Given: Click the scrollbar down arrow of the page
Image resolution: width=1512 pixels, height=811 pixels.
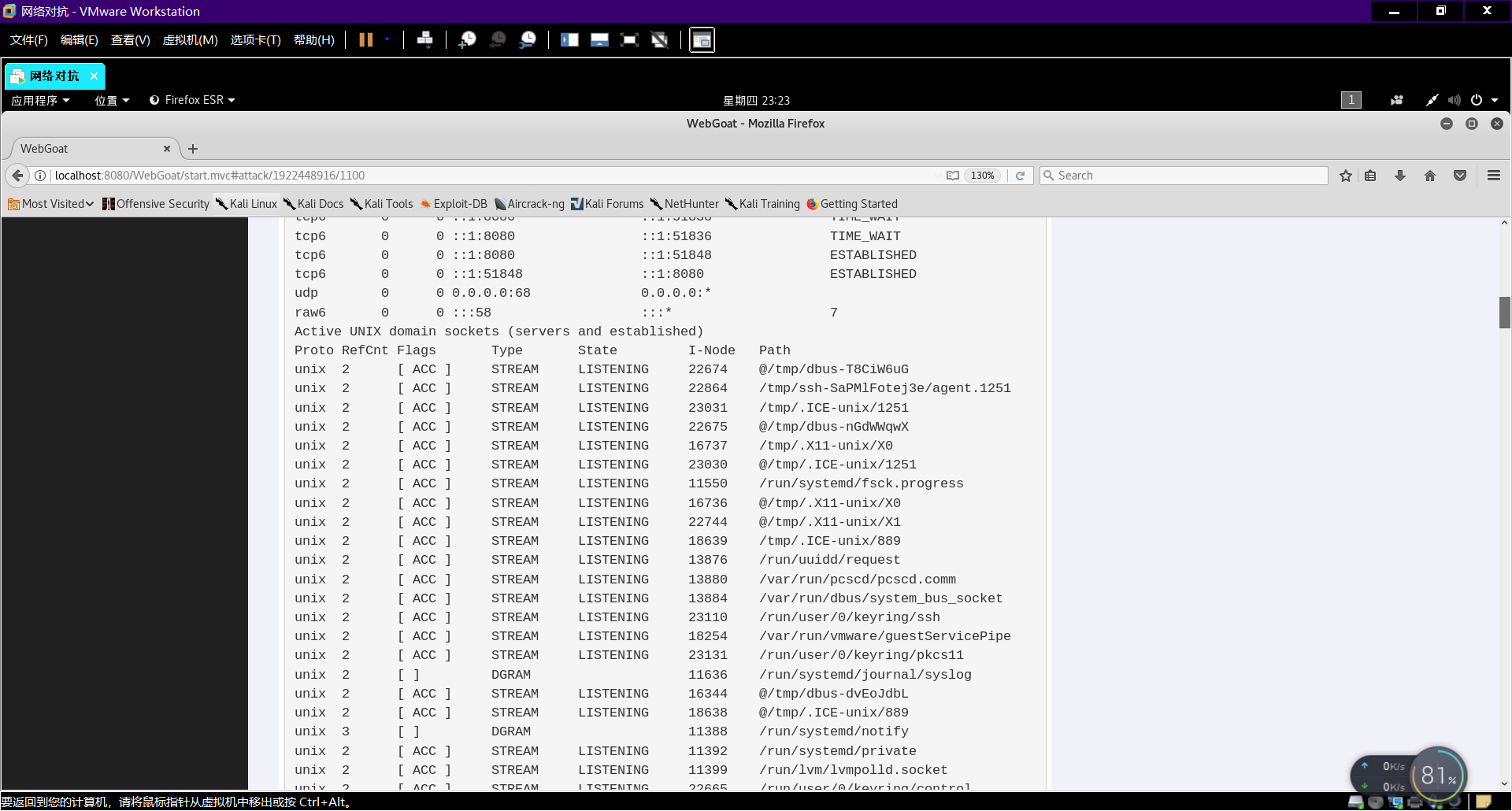Looking at the screenshot, I should pyautogui.click(x=1505, y=784).
